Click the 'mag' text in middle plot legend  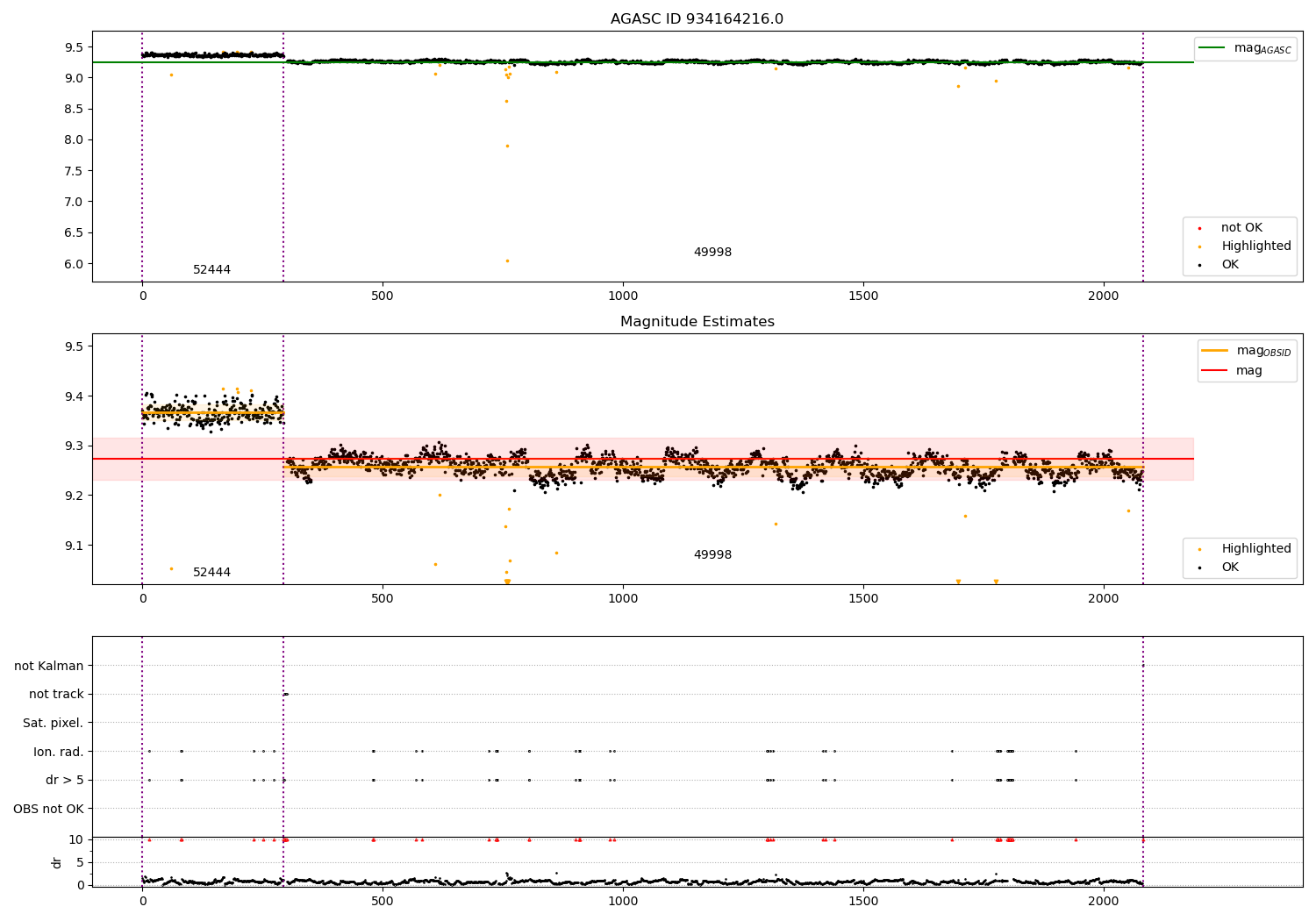[x=1249, y=371]
